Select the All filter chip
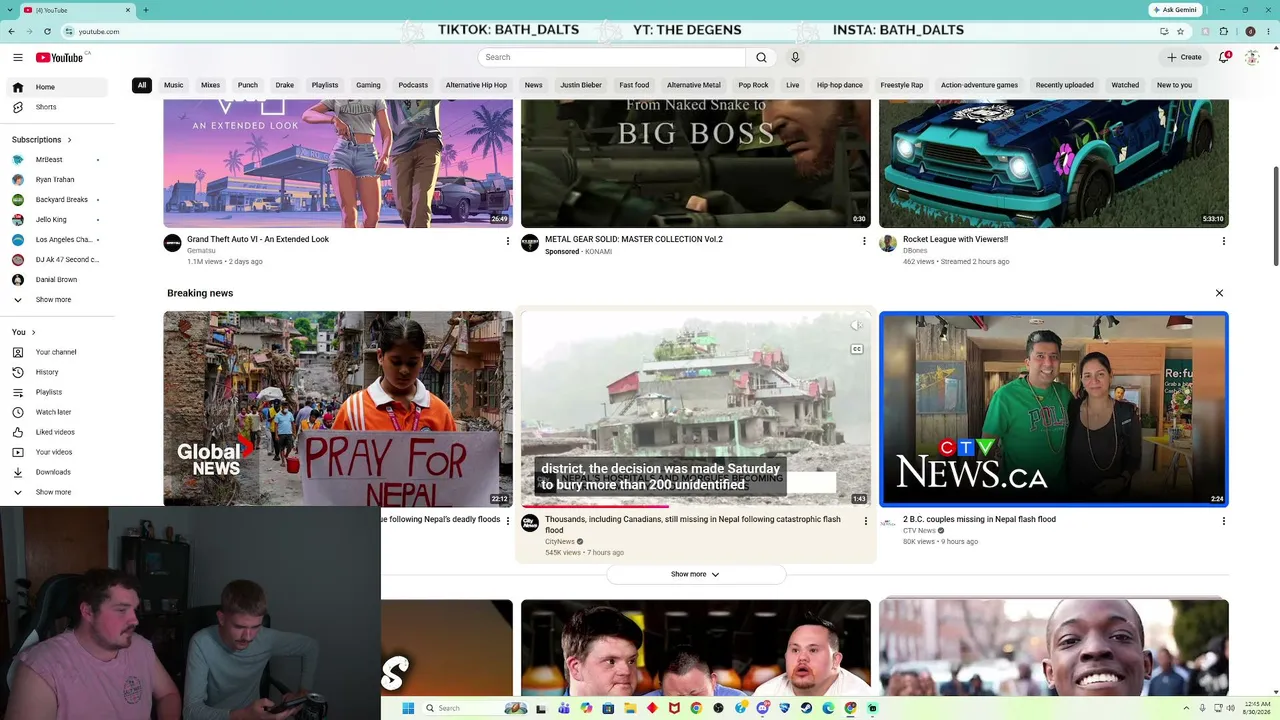Screen dimensions: 1280x720 (x=142, y=85)
